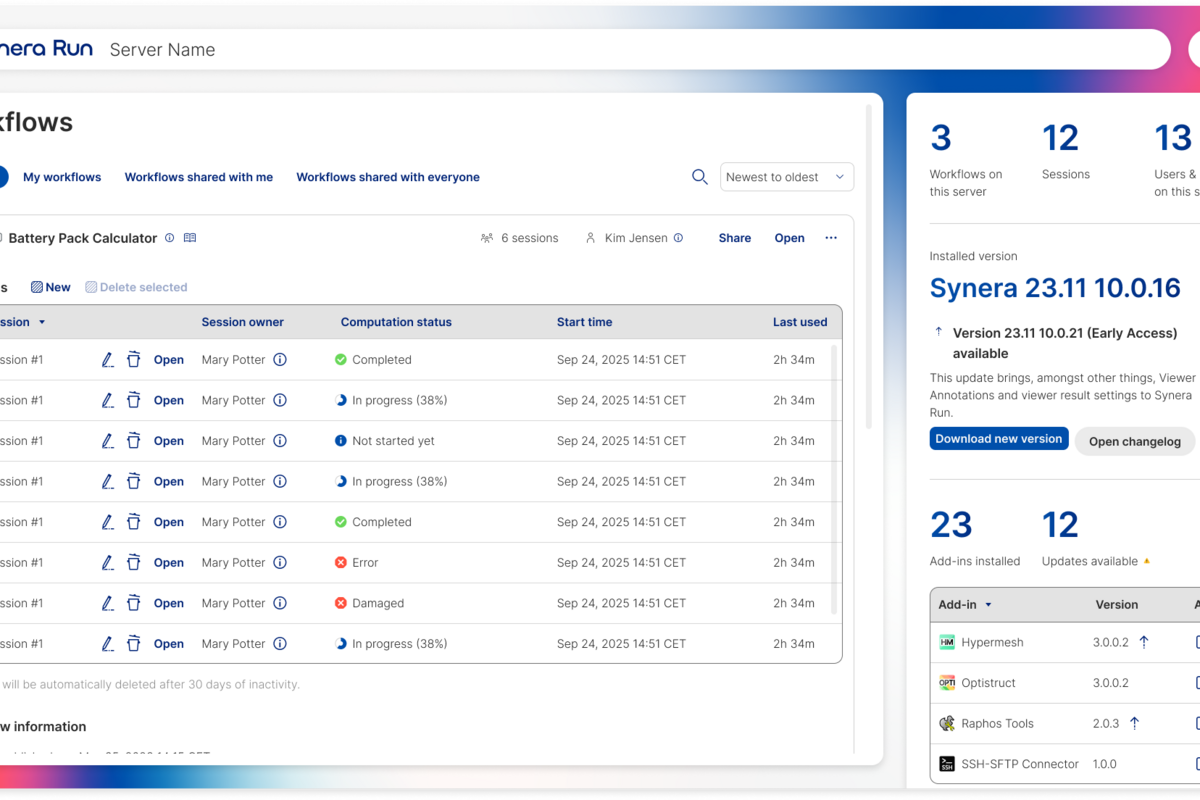Click the Download new version button
Image resolution: width=1200 pixels, height=800 pixels.
coord(999,439)
